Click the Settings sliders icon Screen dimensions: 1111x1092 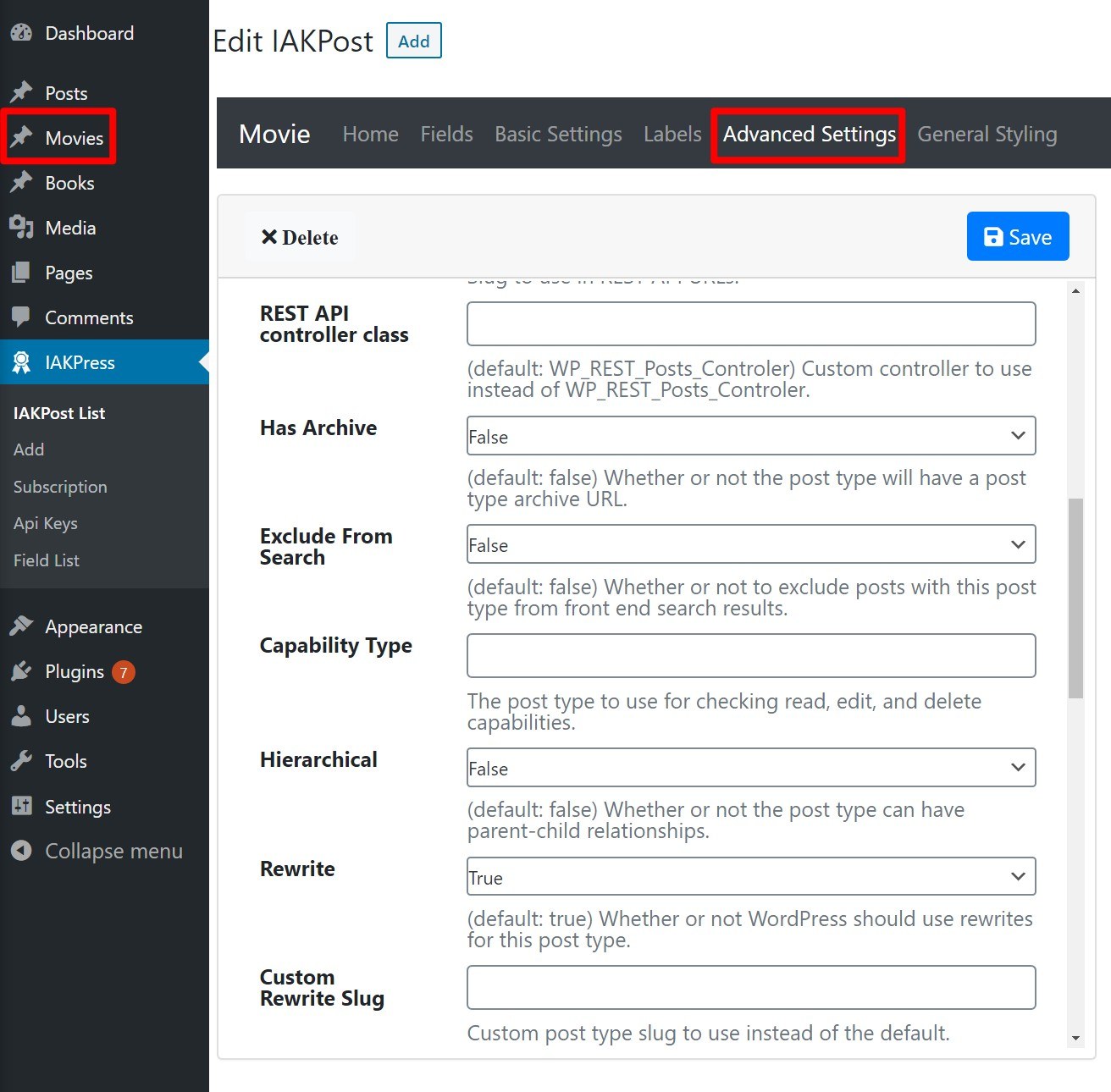coord(21,806)
